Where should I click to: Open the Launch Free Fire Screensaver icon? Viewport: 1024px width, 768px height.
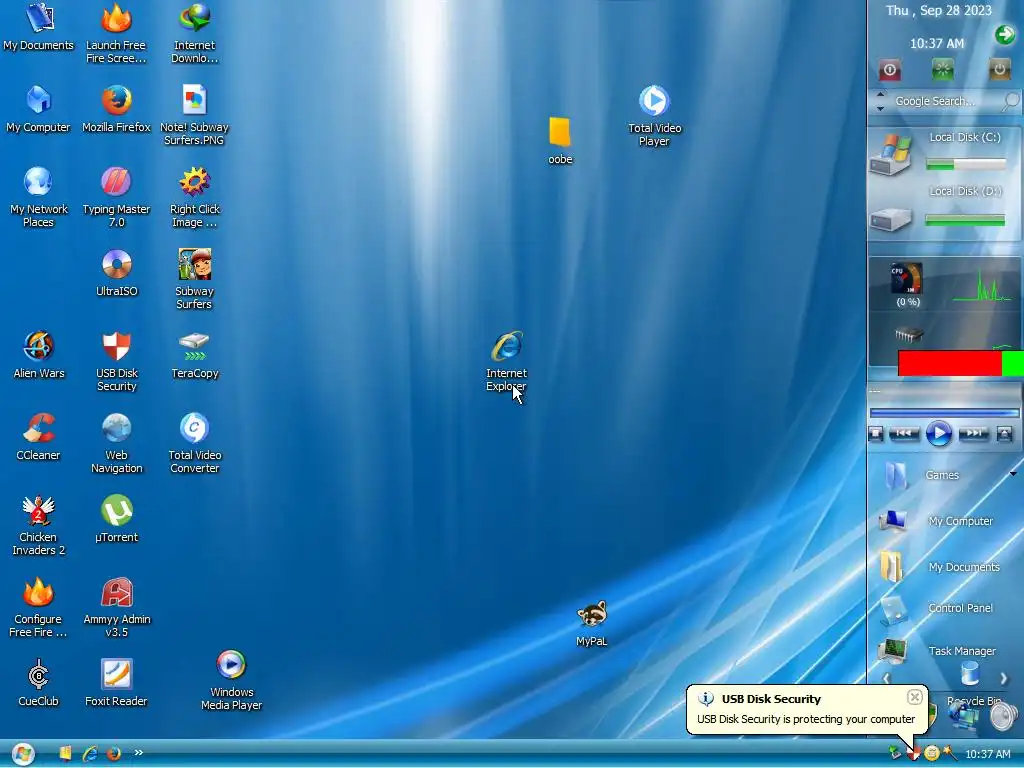(x=116, y=33)
